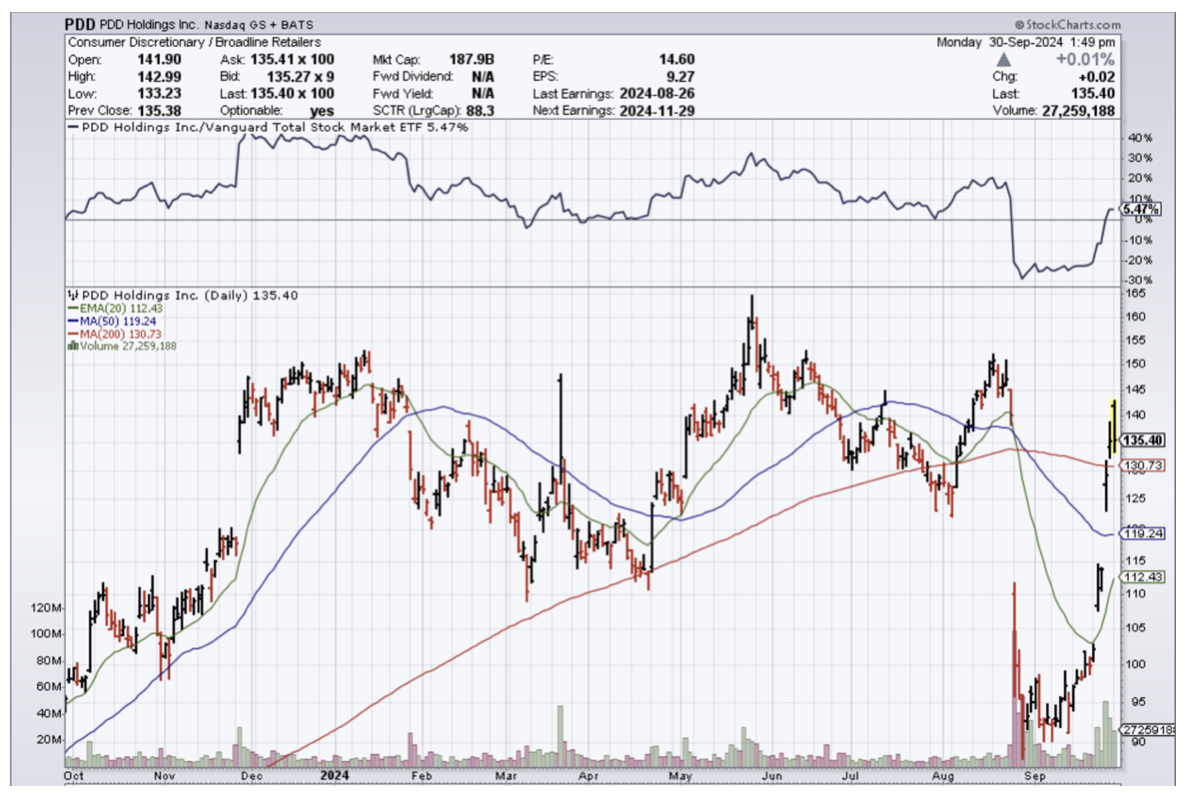Click the PDD Holdings Inc. (Daily) 135.40 title
The image size is (1188, 798).
(x=189, y=296)
